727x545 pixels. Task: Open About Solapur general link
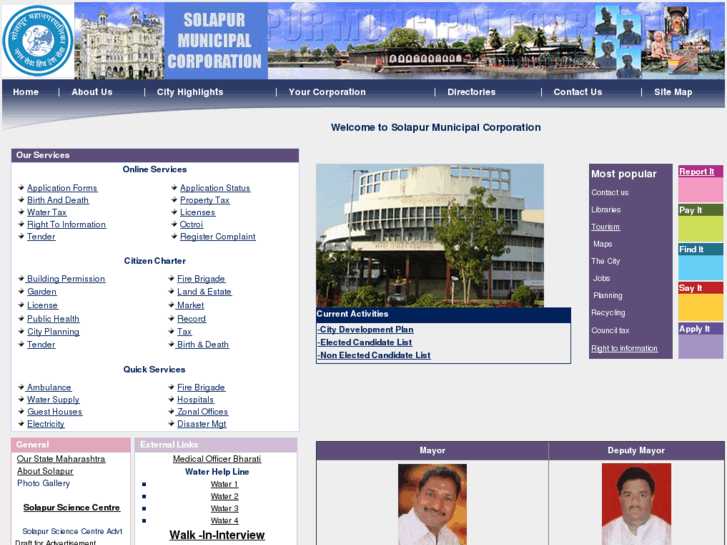click(x=45, y=471)
